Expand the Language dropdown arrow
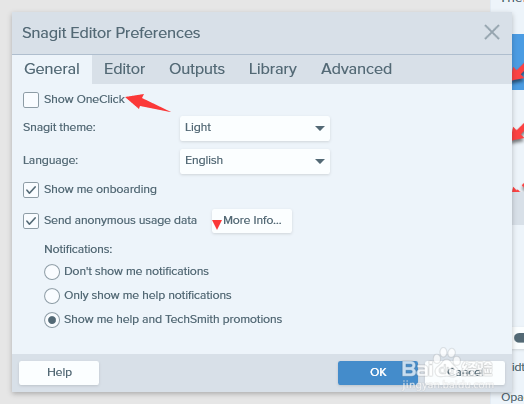The height and width of the screenshot is (404, 524). click(320, 161)
